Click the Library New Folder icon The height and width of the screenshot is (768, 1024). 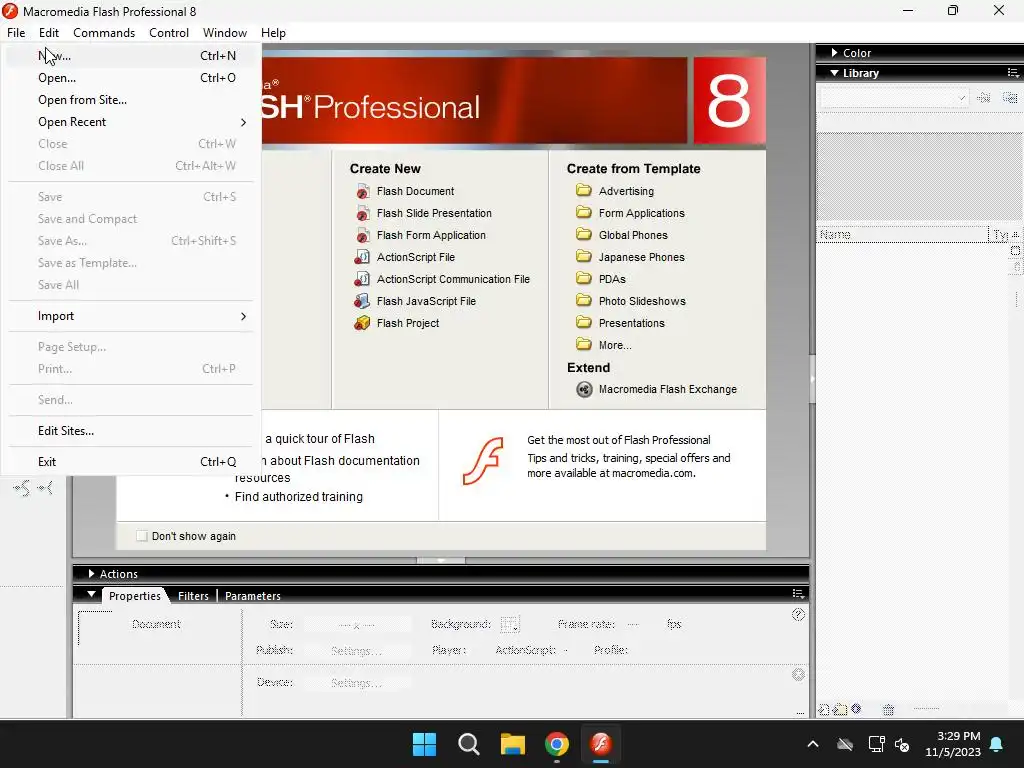[840, 709]
